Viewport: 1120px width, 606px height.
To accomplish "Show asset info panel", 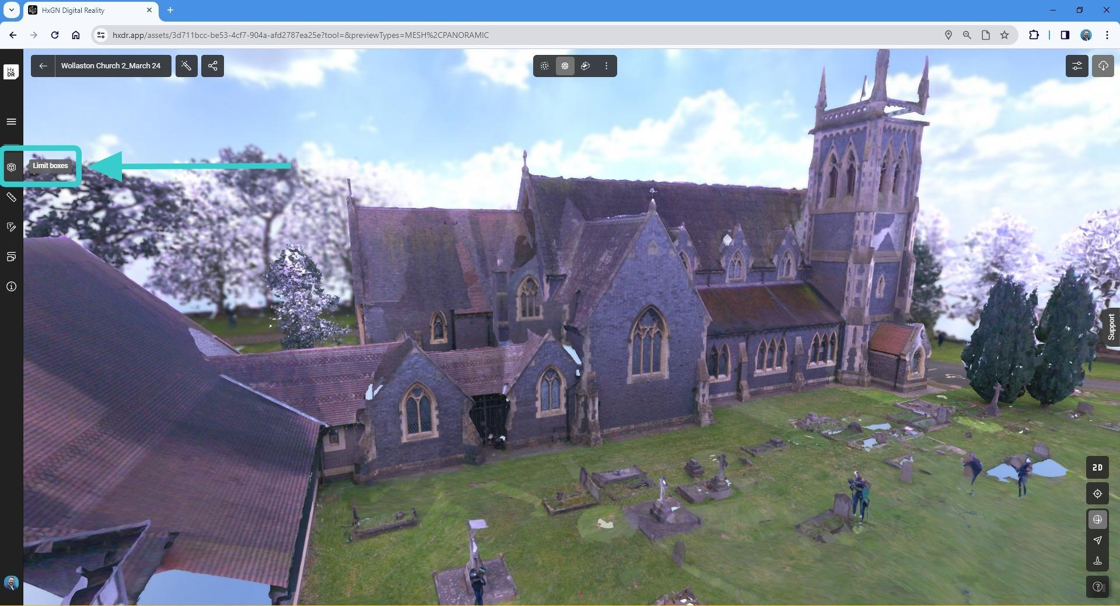I will 11,287.
